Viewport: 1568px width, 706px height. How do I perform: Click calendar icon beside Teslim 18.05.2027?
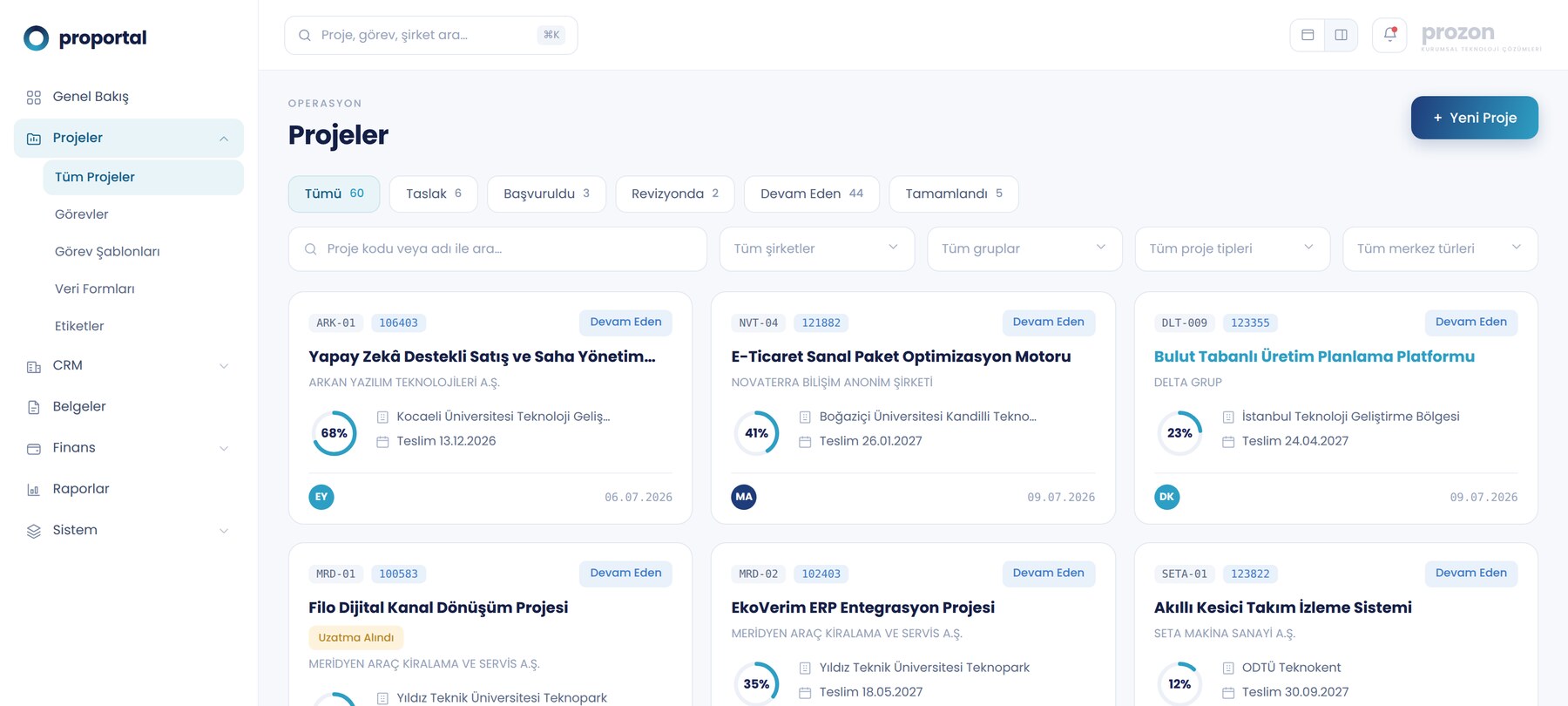click(x=805, y=693)
